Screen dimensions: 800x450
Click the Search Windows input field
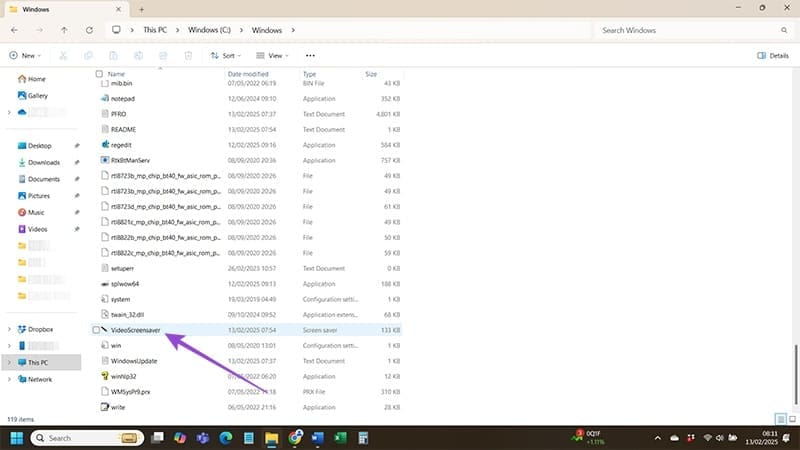(x=690, y=30)
